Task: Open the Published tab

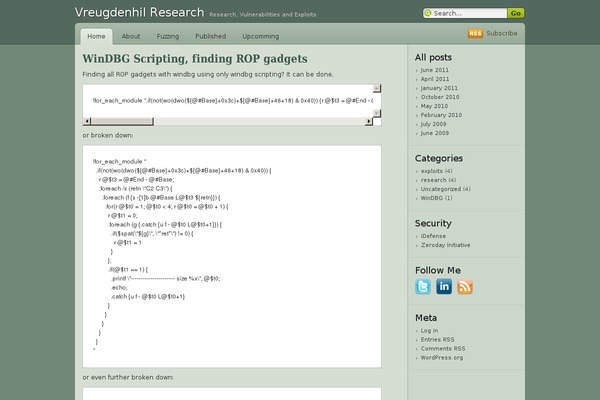Action: click(x=210, y=36)
